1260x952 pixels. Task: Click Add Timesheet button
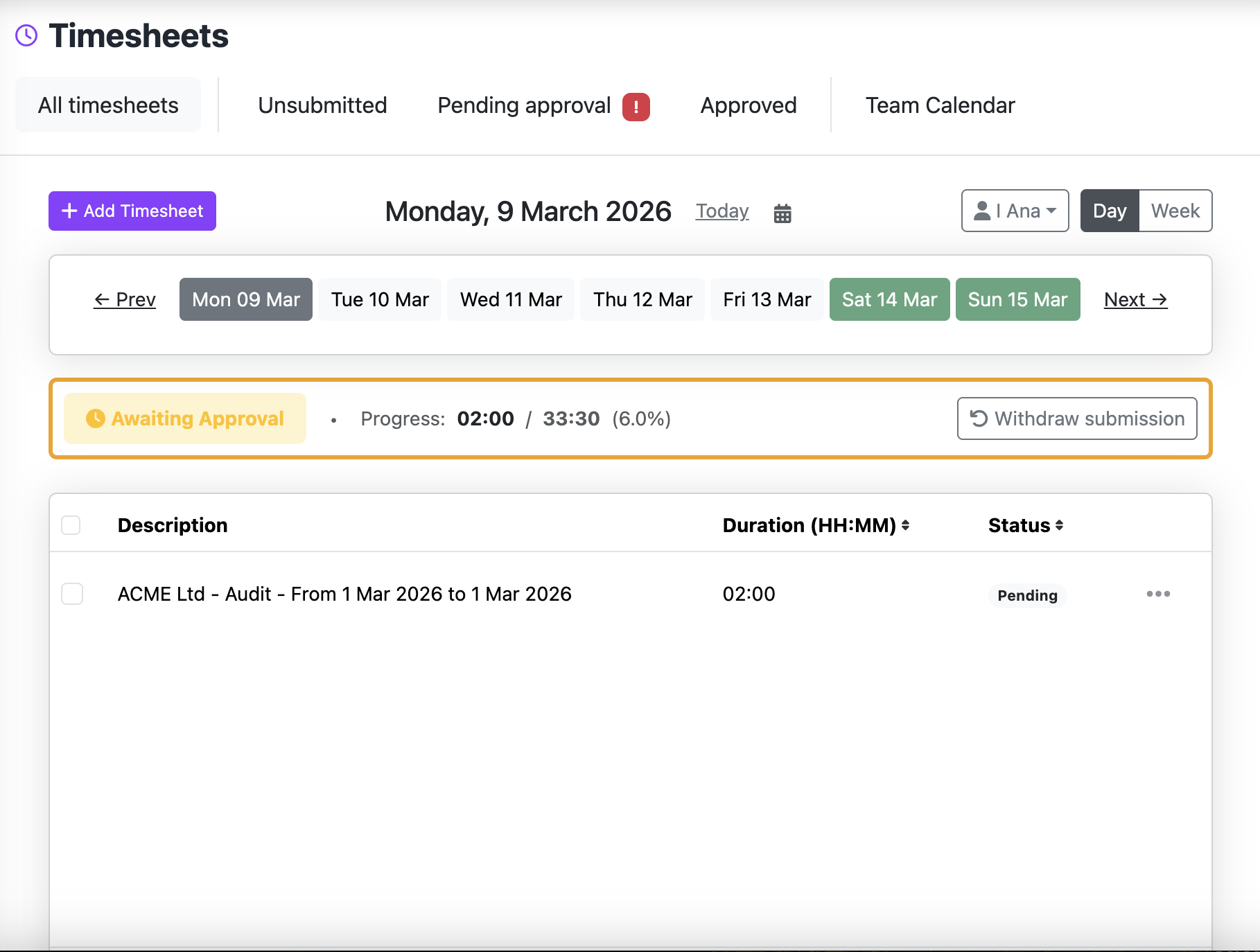[x=132, y=211]
